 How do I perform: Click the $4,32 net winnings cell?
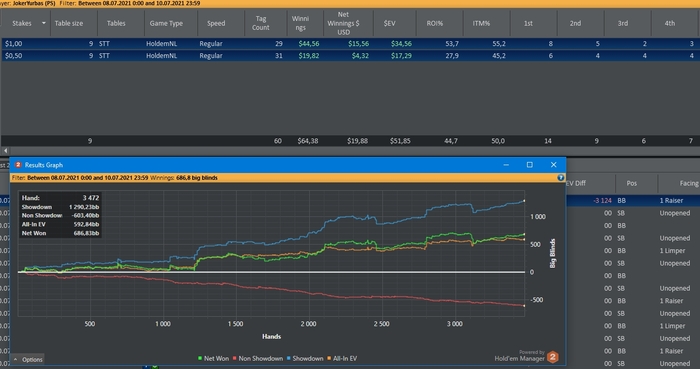tap(360, 56)
